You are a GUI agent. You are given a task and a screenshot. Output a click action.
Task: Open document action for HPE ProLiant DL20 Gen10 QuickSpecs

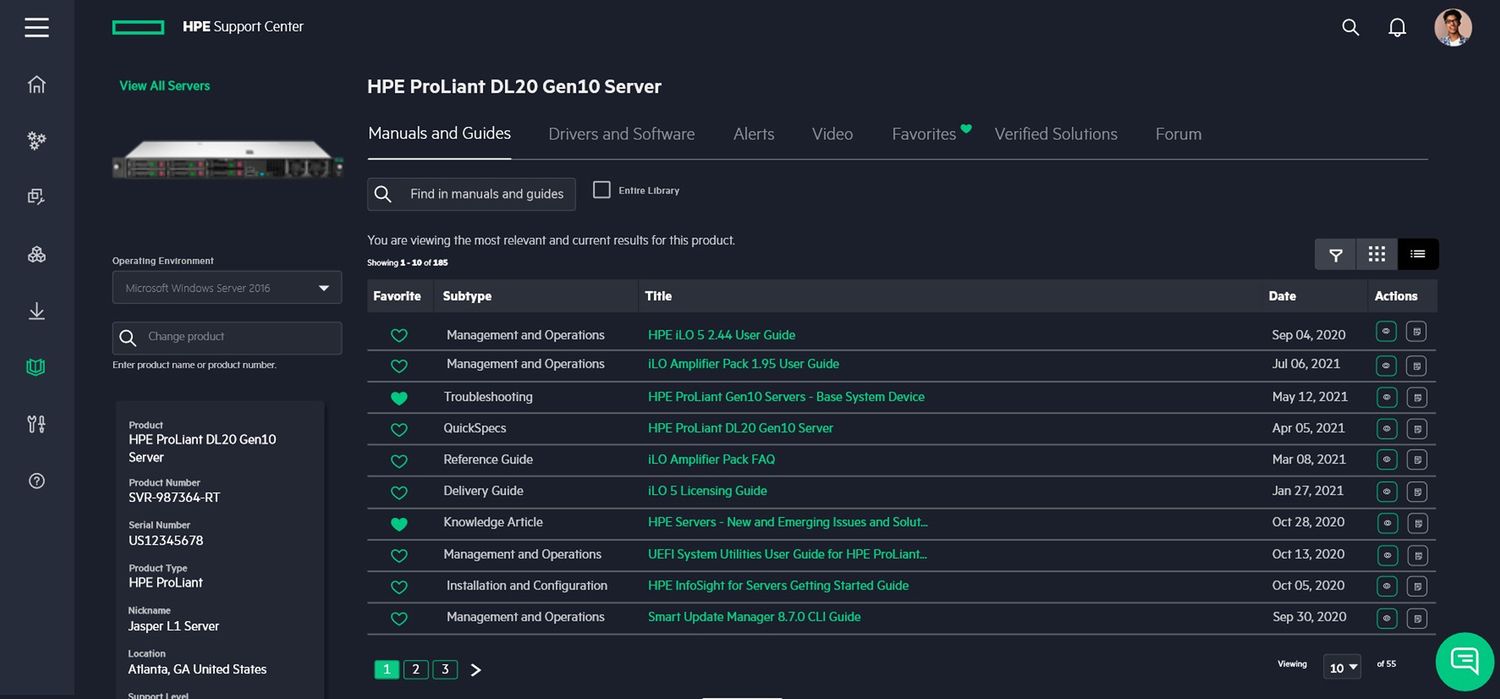tap(1416, 429)
